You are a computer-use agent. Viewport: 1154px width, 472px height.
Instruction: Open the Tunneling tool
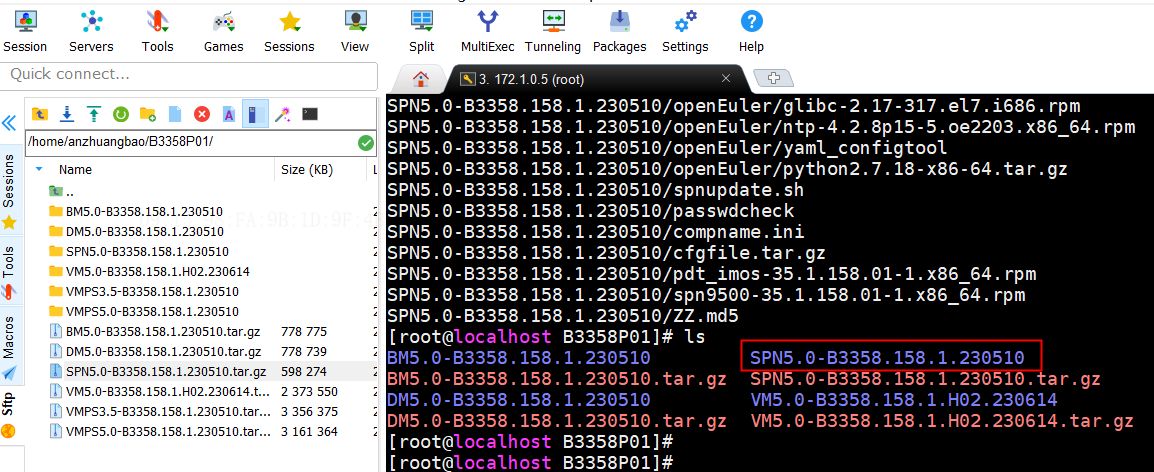(553, 32)
